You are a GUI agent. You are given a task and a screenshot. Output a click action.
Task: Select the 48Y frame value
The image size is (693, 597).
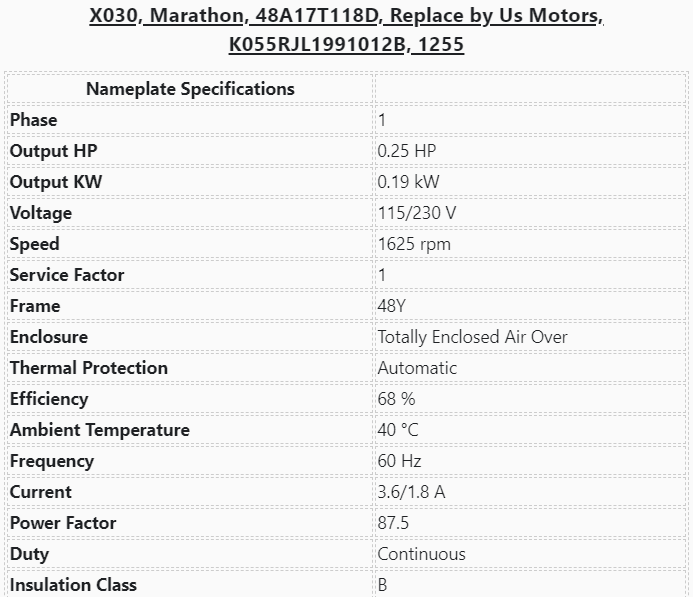pos(393,306)
